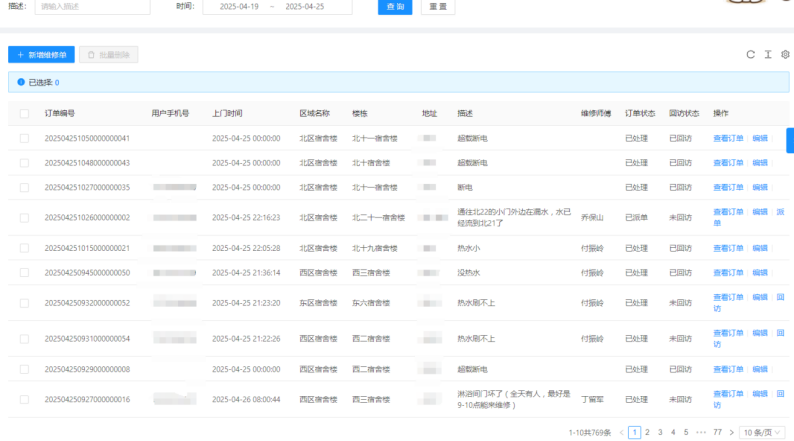794x441 pixels.
Task: Click 回访 for order ending 0052
Action: point(780,297)
